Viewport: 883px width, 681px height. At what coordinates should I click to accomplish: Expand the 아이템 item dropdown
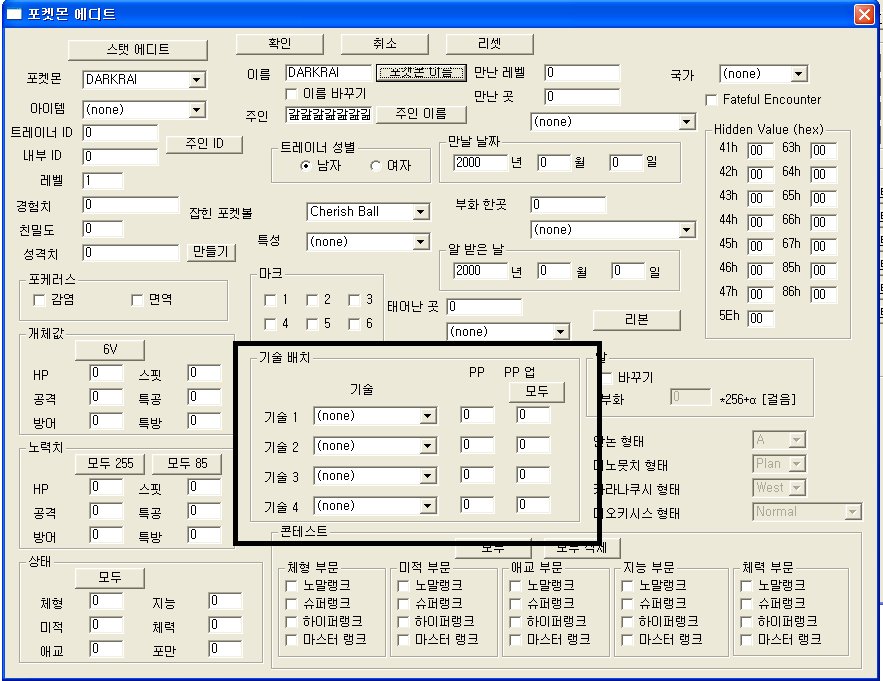[x=196, y=110]
